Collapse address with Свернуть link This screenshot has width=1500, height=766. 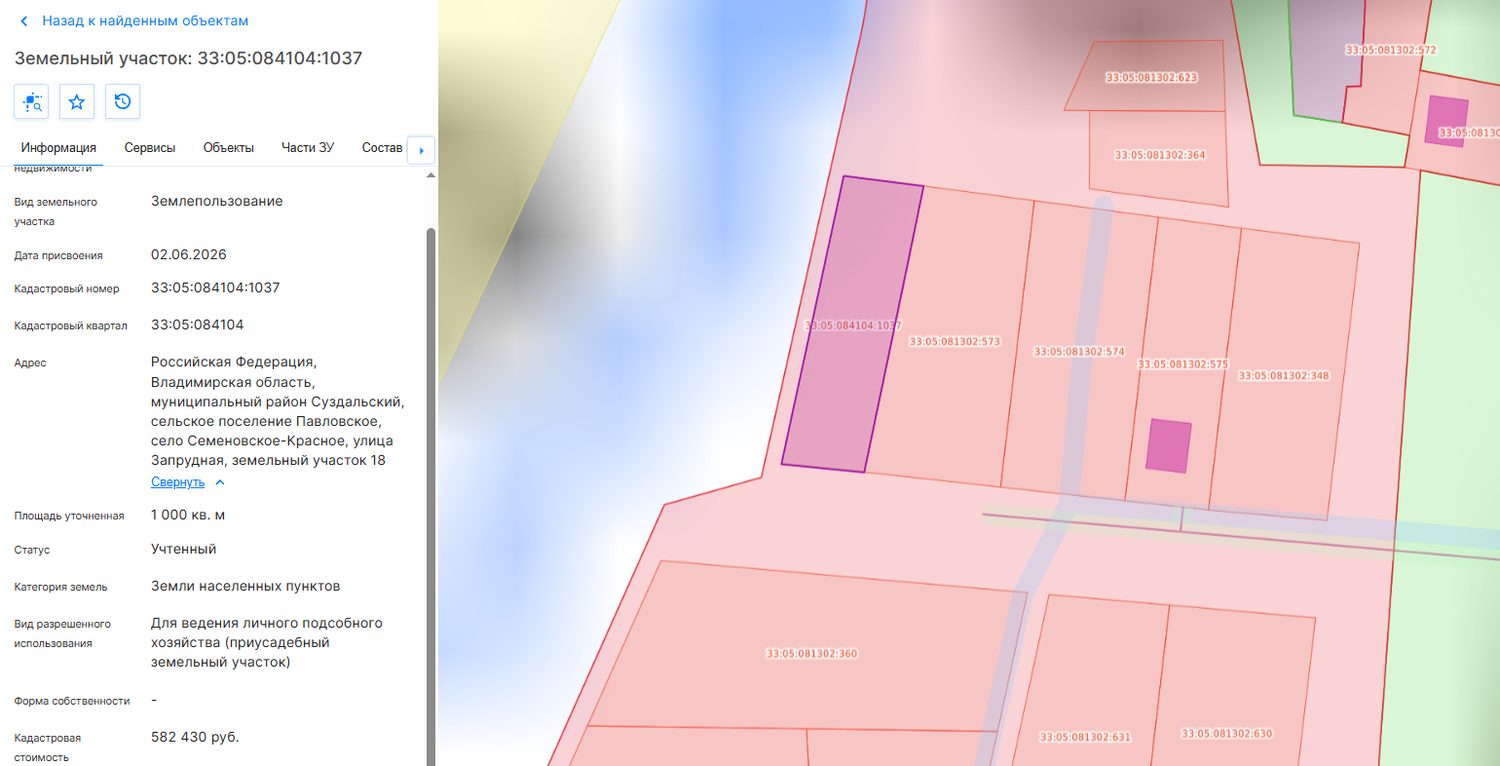[178, 482]
